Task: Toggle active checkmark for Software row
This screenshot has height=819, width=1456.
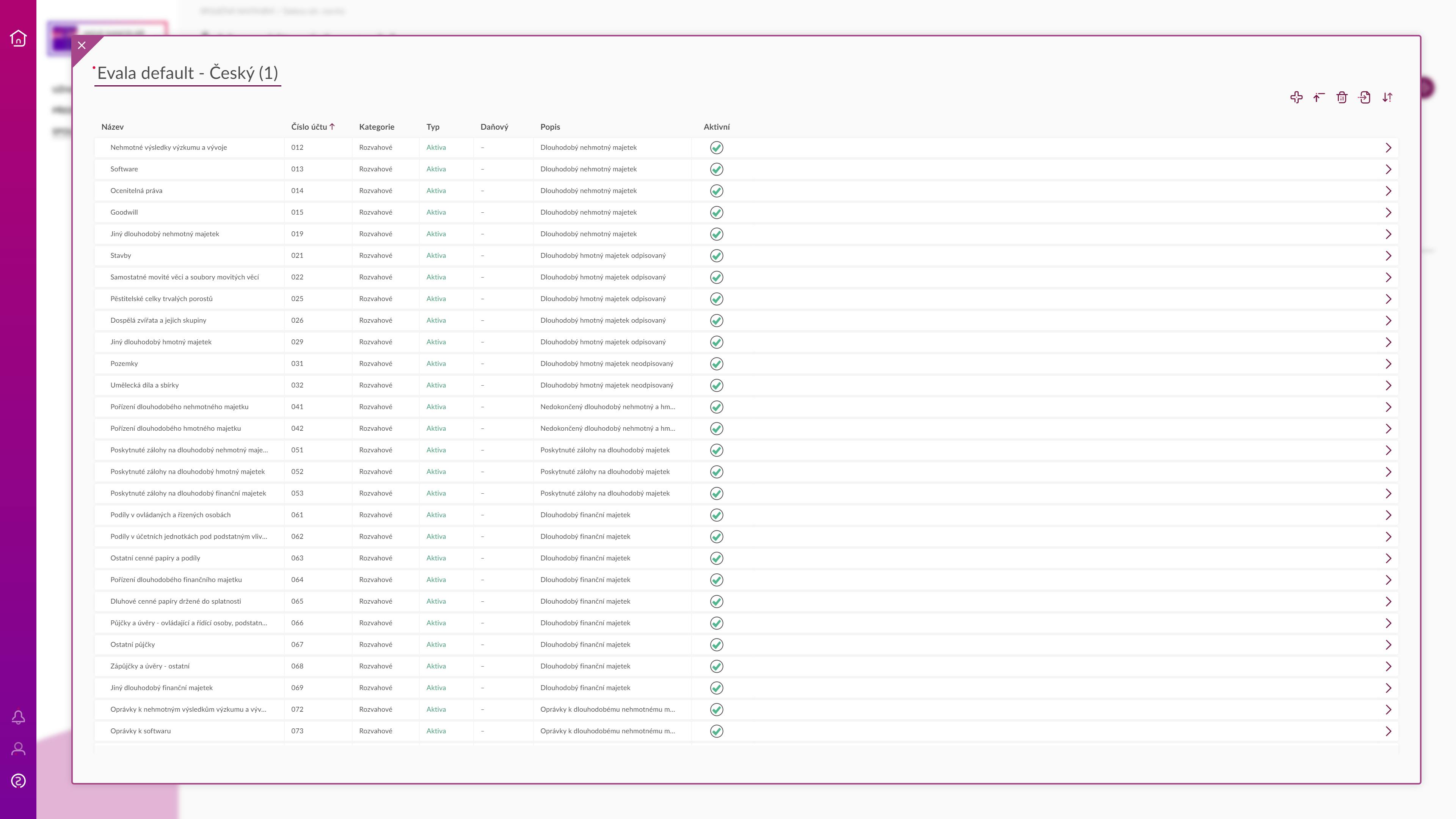Action: 717,169
